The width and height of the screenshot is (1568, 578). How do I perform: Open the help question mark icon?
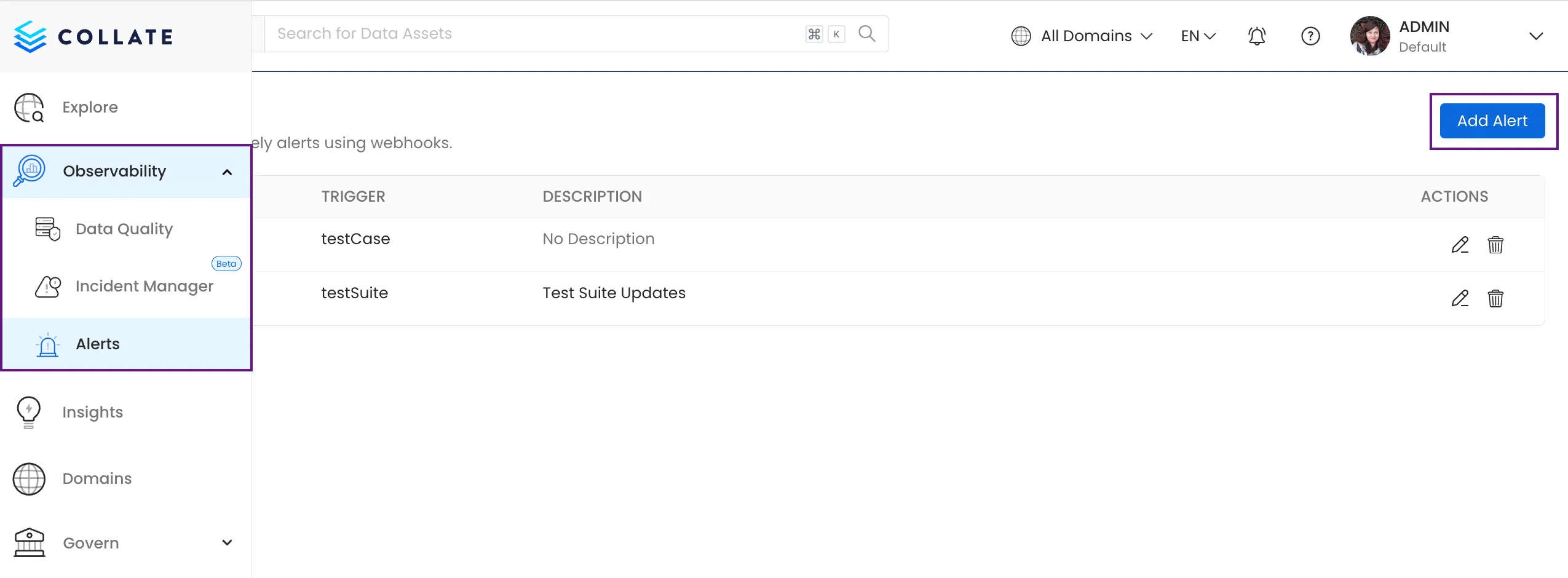click(1310, 36)
